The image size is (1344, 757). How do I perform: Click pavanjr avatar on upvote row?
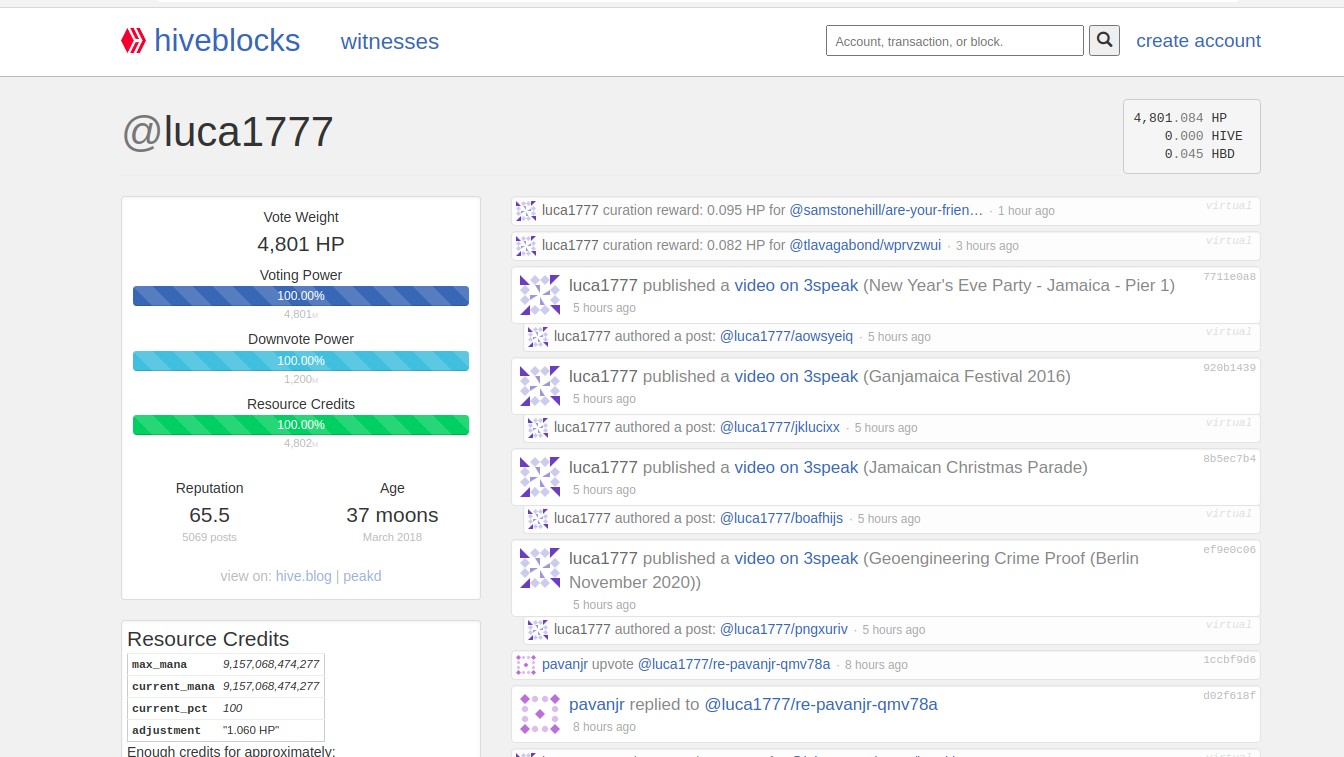click(526, 665)
